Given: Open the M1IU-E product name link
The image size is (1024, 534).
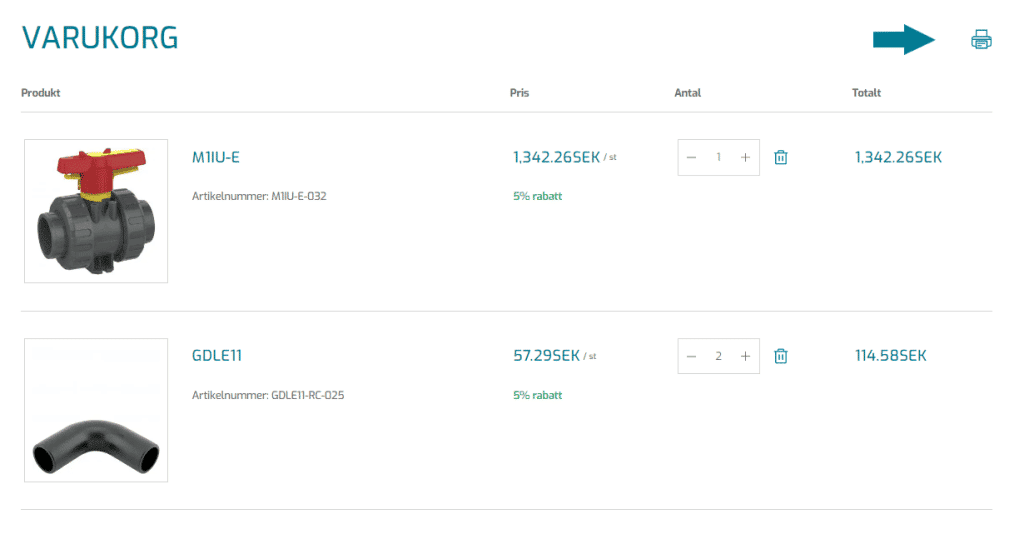Looking at the screenshot, I should [216, 157].
